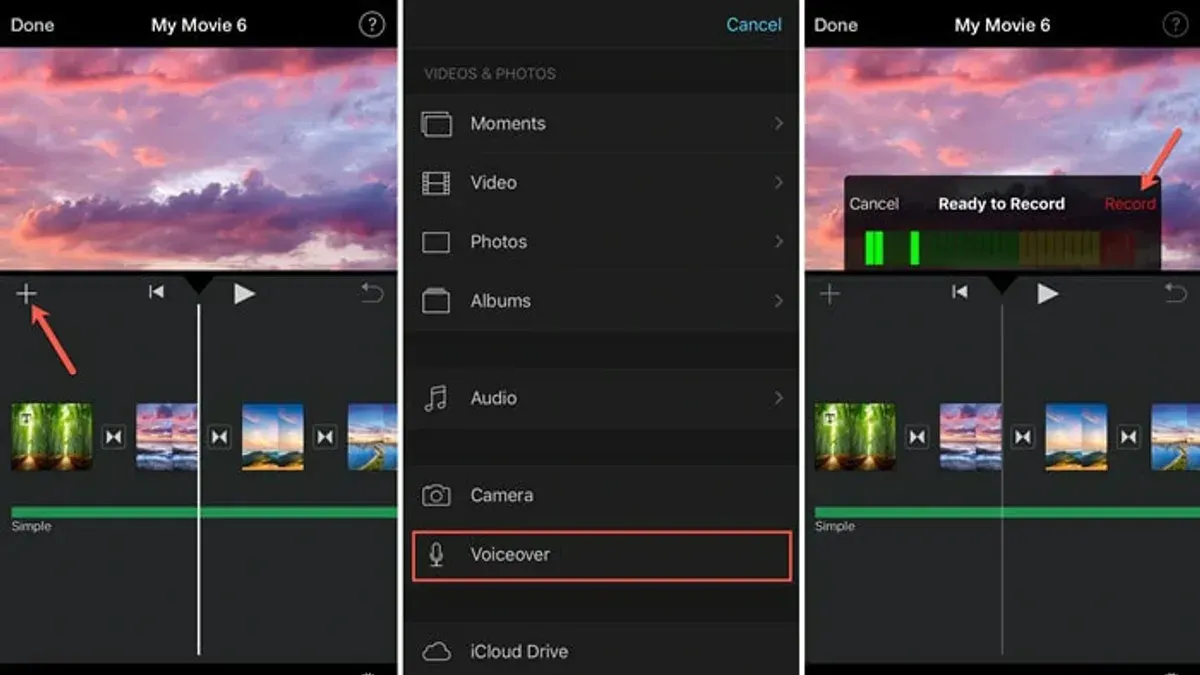Tap transition icon after mountain clip, right screen
This screenshot has width=1200, height=675.
(1129, 437)
